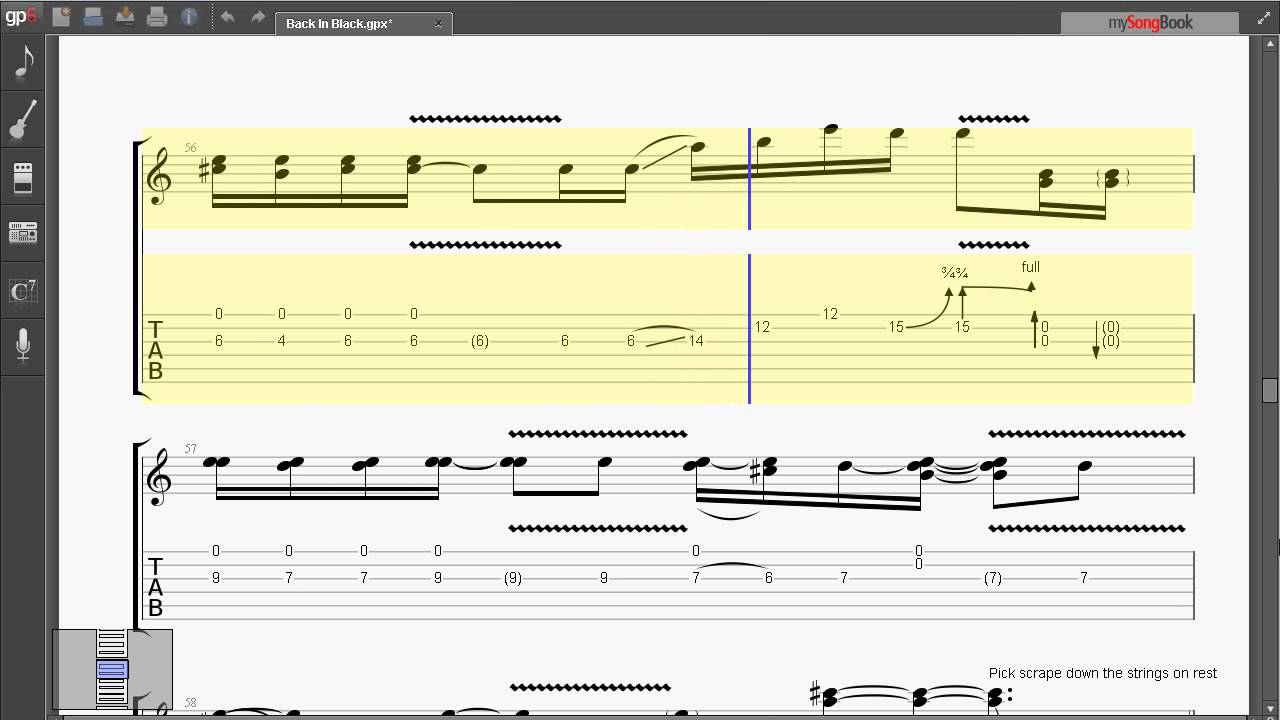Image resolution: width=1280 pixels, height=720 pixels.
Task: Select the fret 14 note in bar 56
Action: pyautogui.click(x=696, y=341)
